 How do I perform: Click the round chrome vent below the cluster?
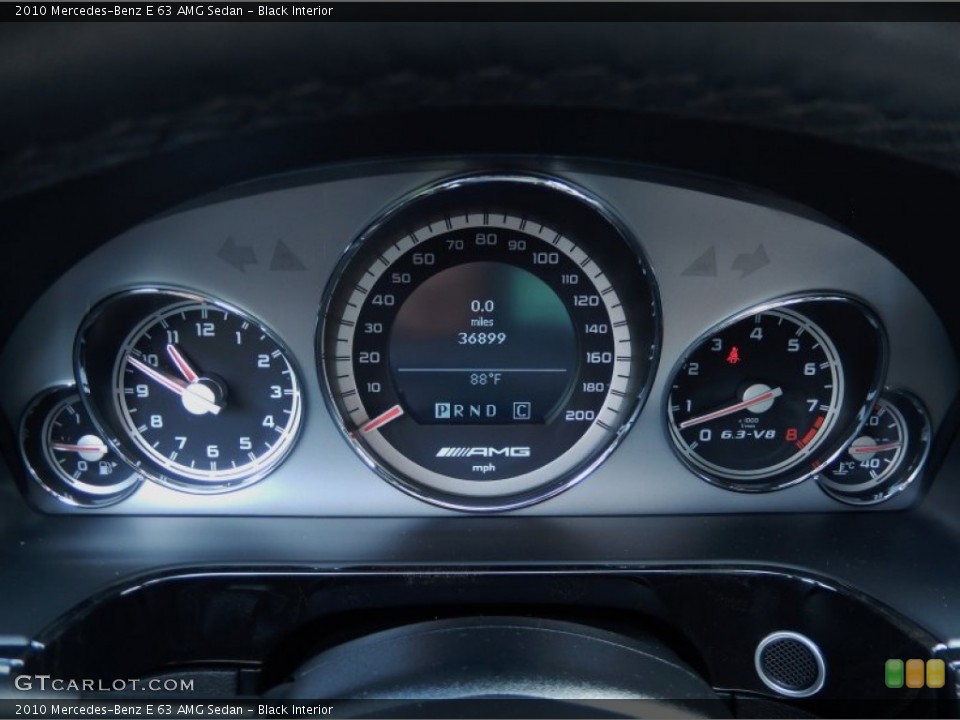790,664
